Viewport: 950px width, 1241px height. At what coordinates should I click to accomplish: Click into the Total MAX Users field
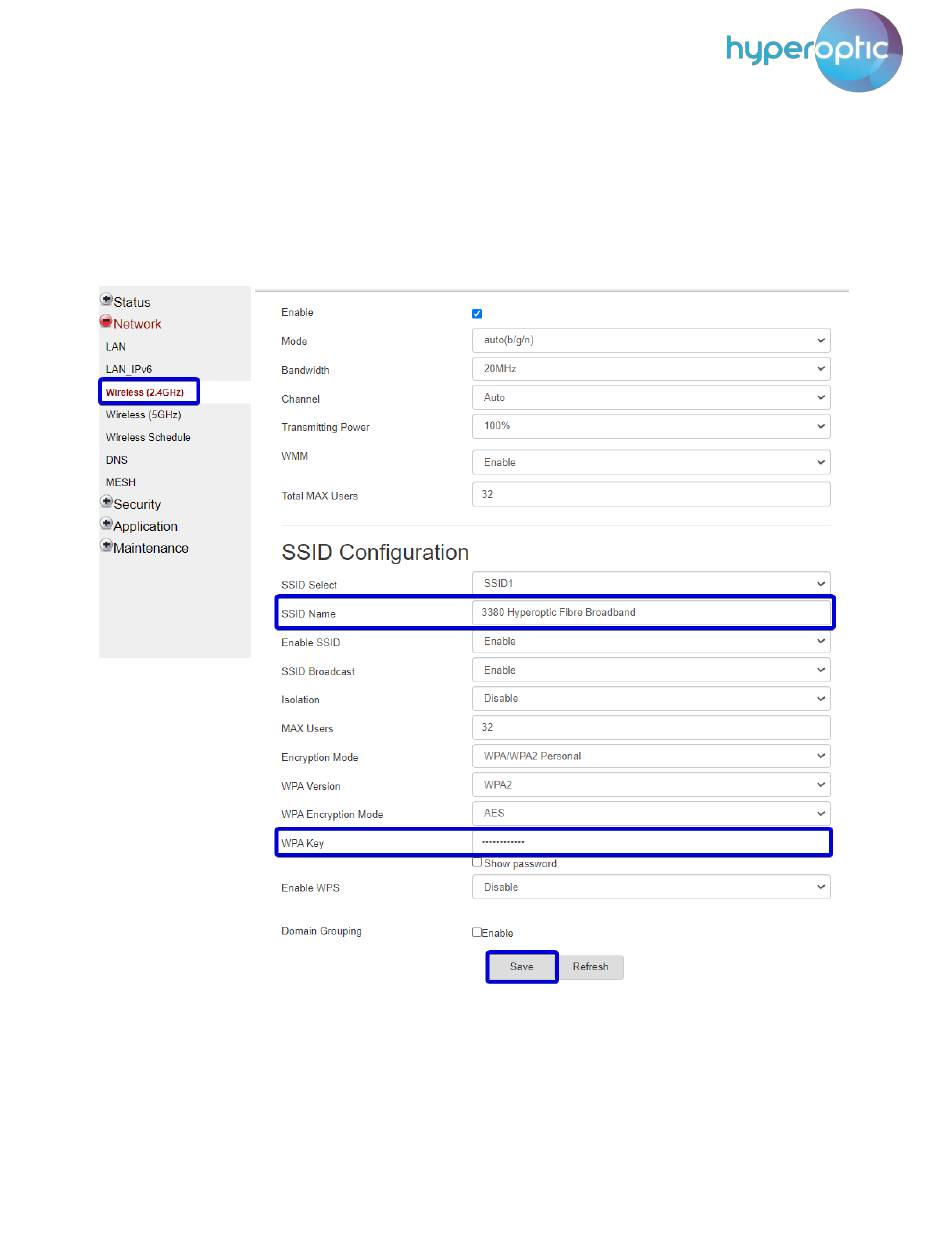pyautogui.click(x=651, y=494)
